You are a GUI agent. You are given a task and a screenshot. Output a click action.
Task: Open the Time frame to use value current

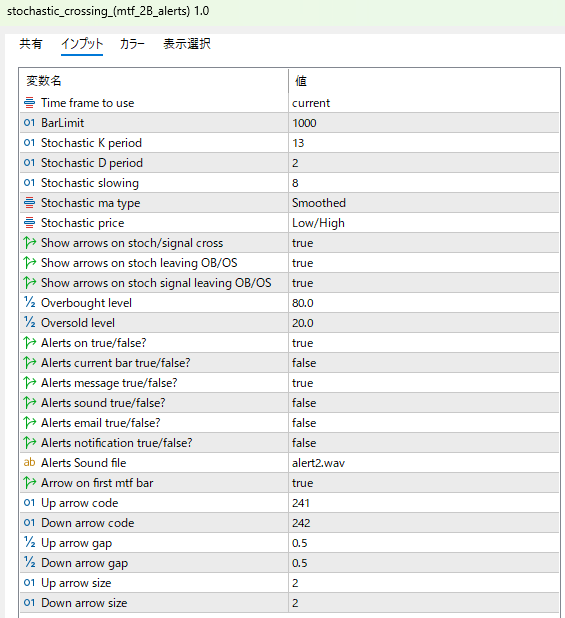coord(424,103)
